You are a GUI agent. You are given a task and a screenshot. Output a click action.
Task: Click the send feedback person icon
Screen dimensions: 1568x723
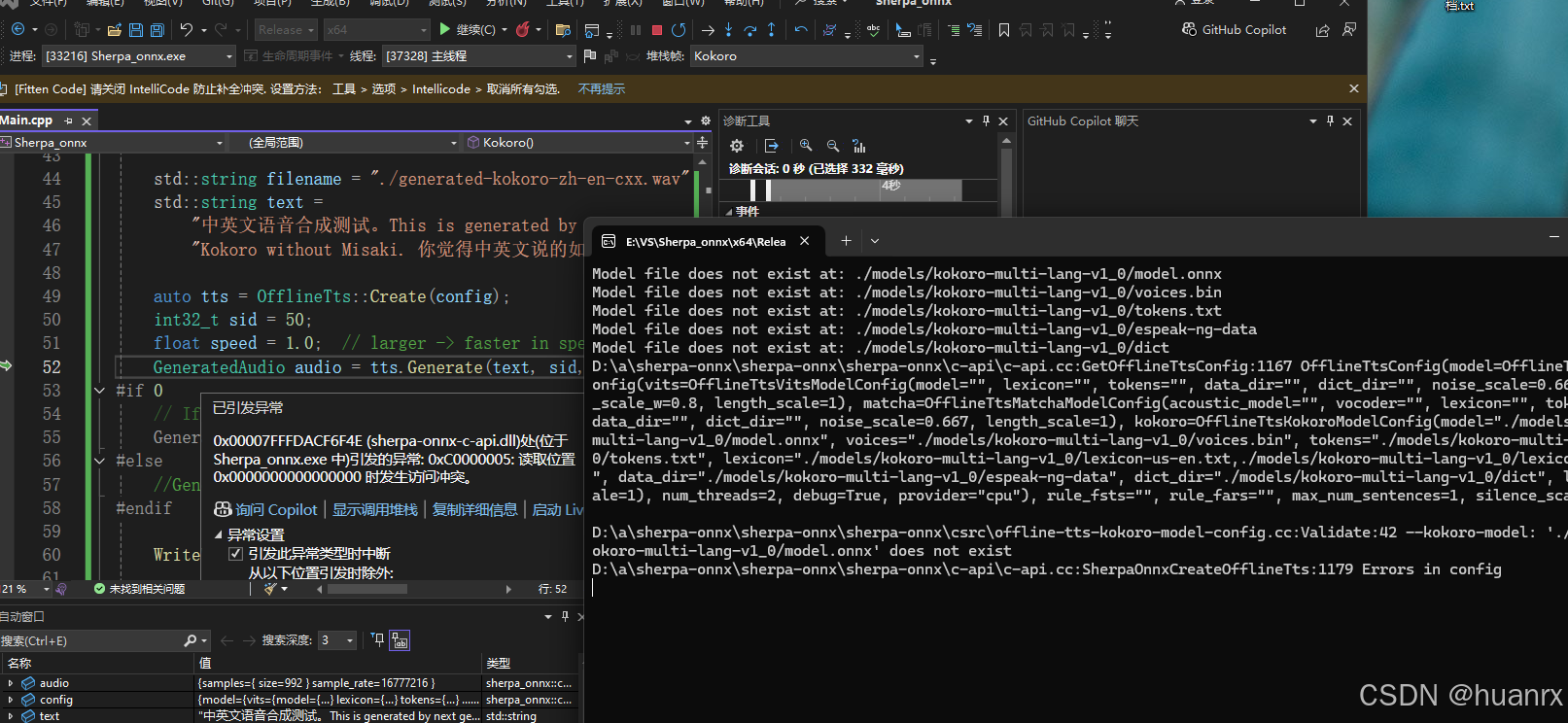click(1349, 30)
